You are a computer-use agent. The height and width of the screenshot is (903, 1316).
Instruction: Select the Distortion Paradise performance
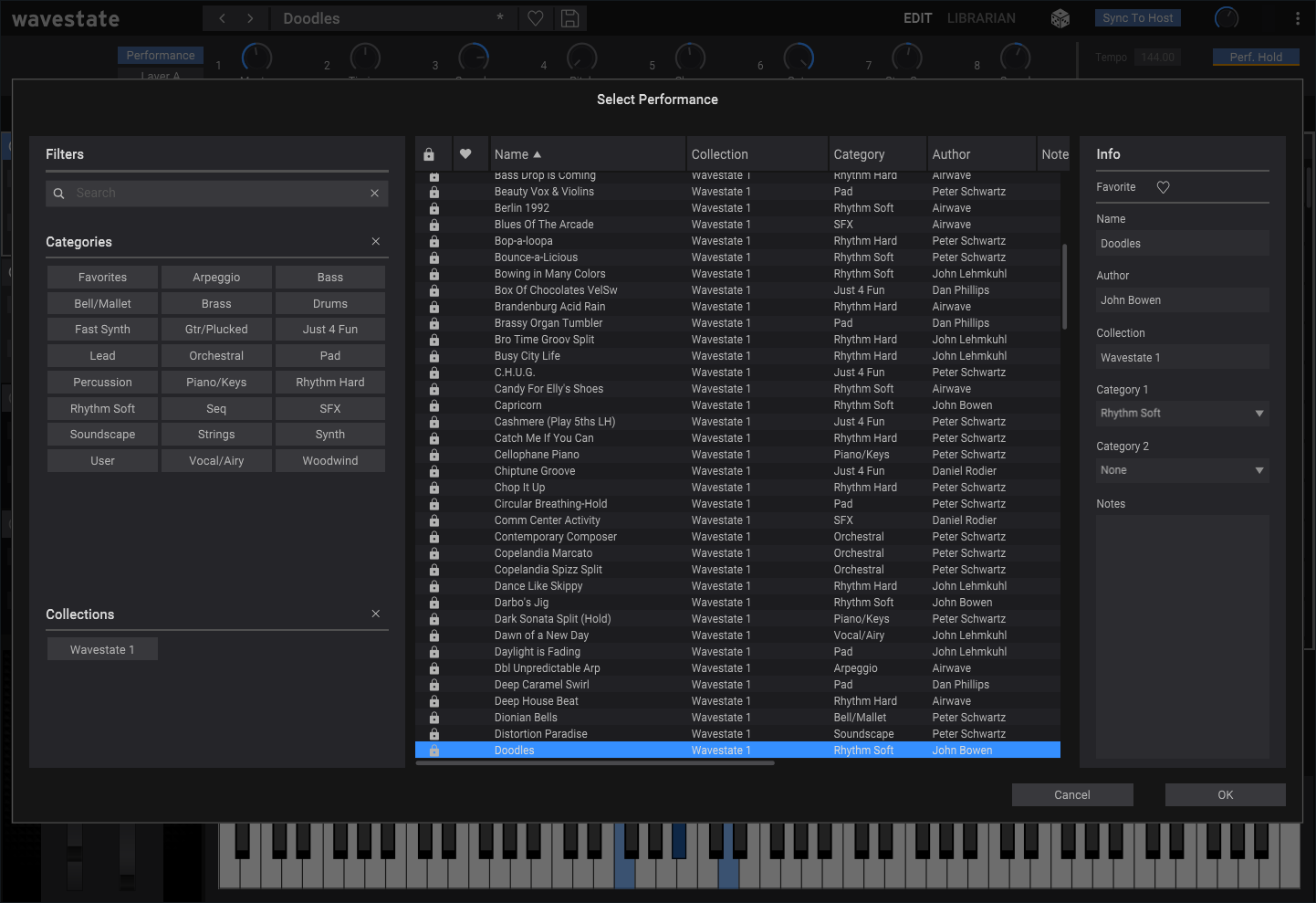pyautogui.click(x=737, y=734)
